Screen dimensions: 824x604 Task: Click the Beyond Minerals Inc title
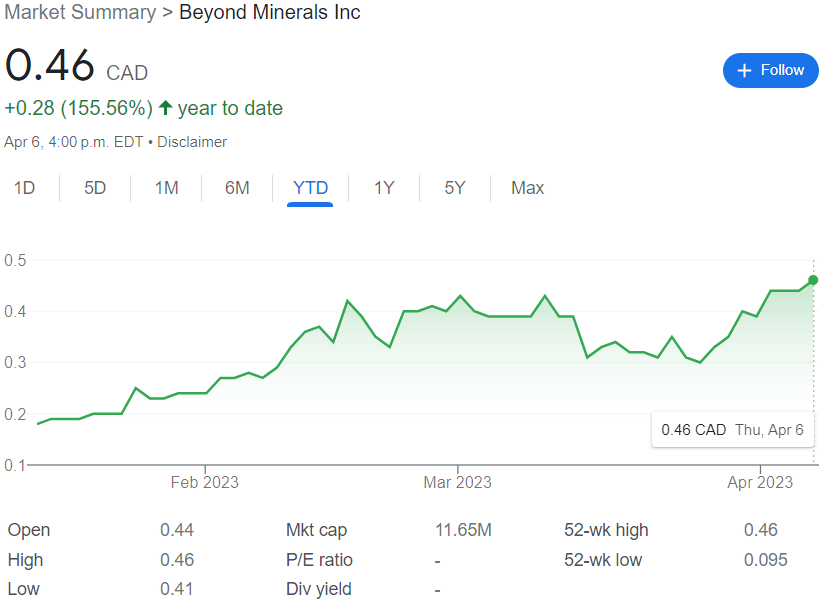(x=270, y=12)
